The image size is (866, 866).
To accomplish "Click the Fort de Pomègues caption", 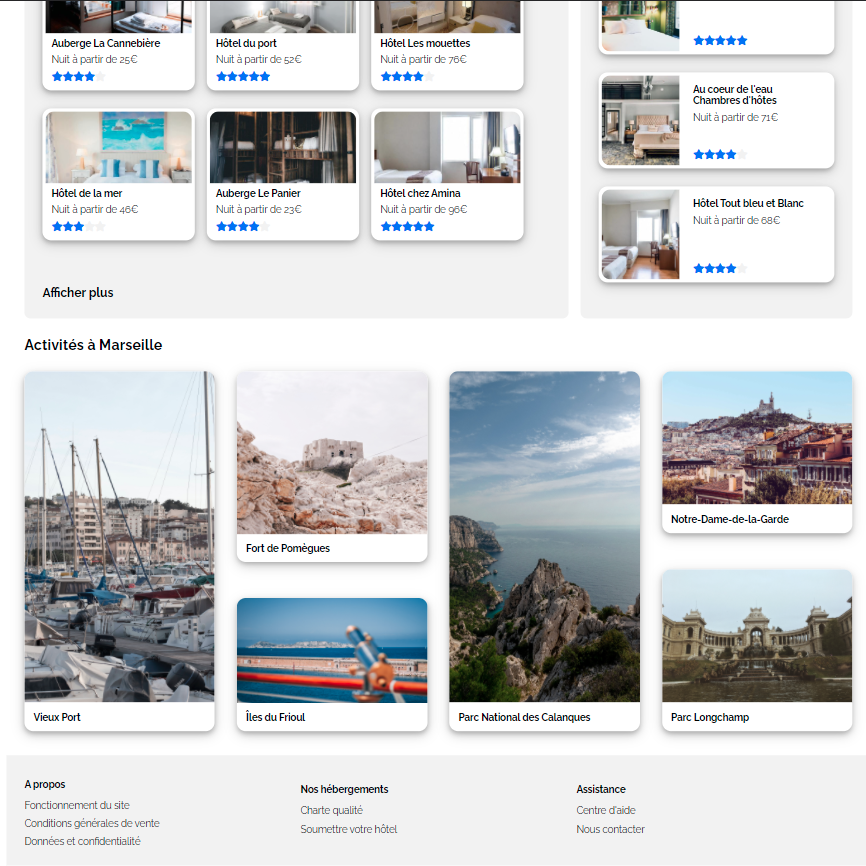I will click(x=288, y=548).
